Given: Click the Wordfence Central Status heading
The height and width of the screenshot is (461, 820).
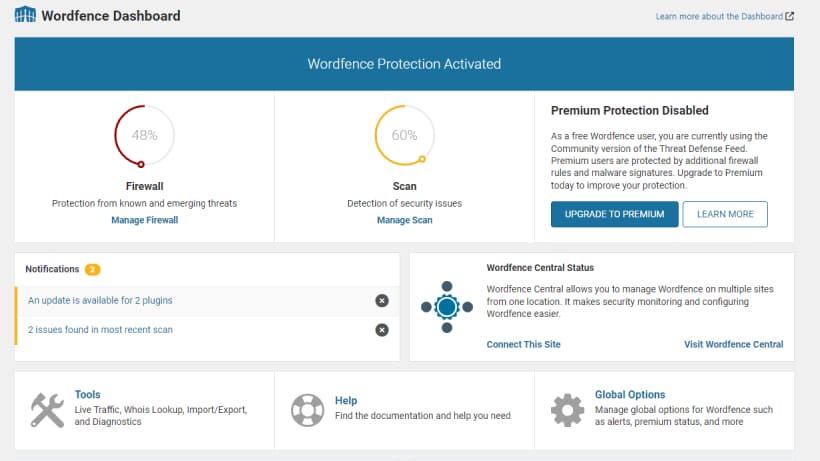Looking at the screenshot, I should pos(540,268).
